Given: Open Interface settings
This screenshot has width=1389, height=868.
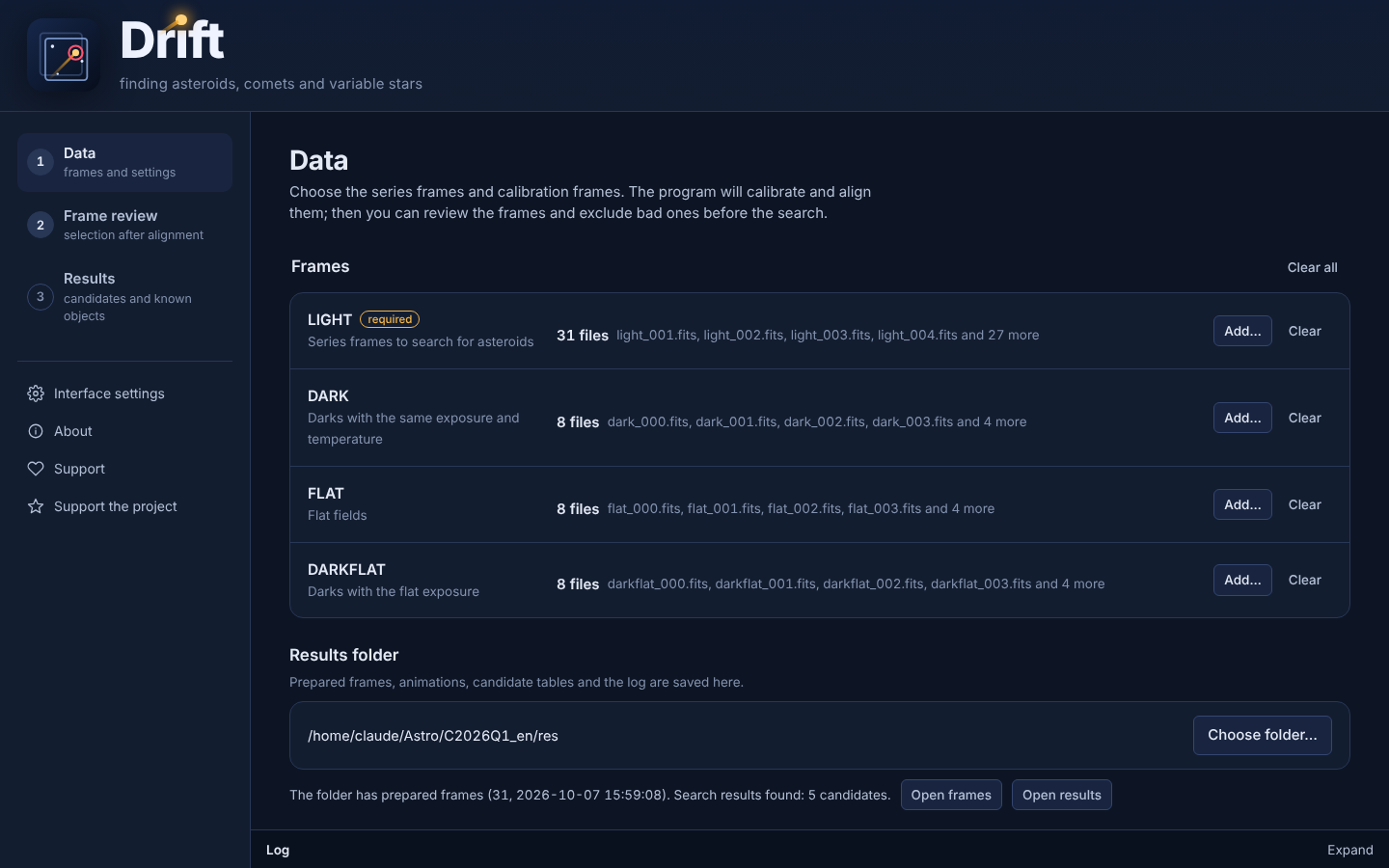Looking at the screenshot, I should [125, 393].
